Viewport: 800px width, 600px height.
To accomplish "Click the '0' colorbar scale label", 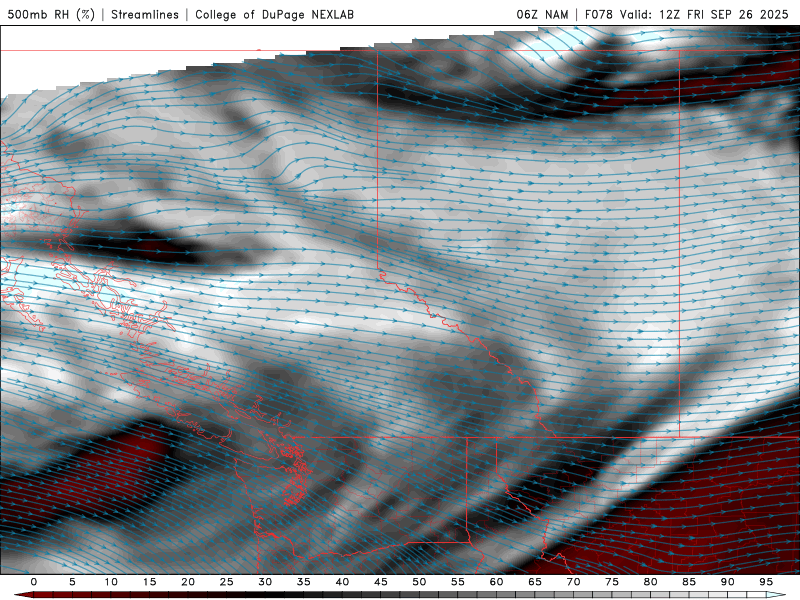I will click(34, 582).
